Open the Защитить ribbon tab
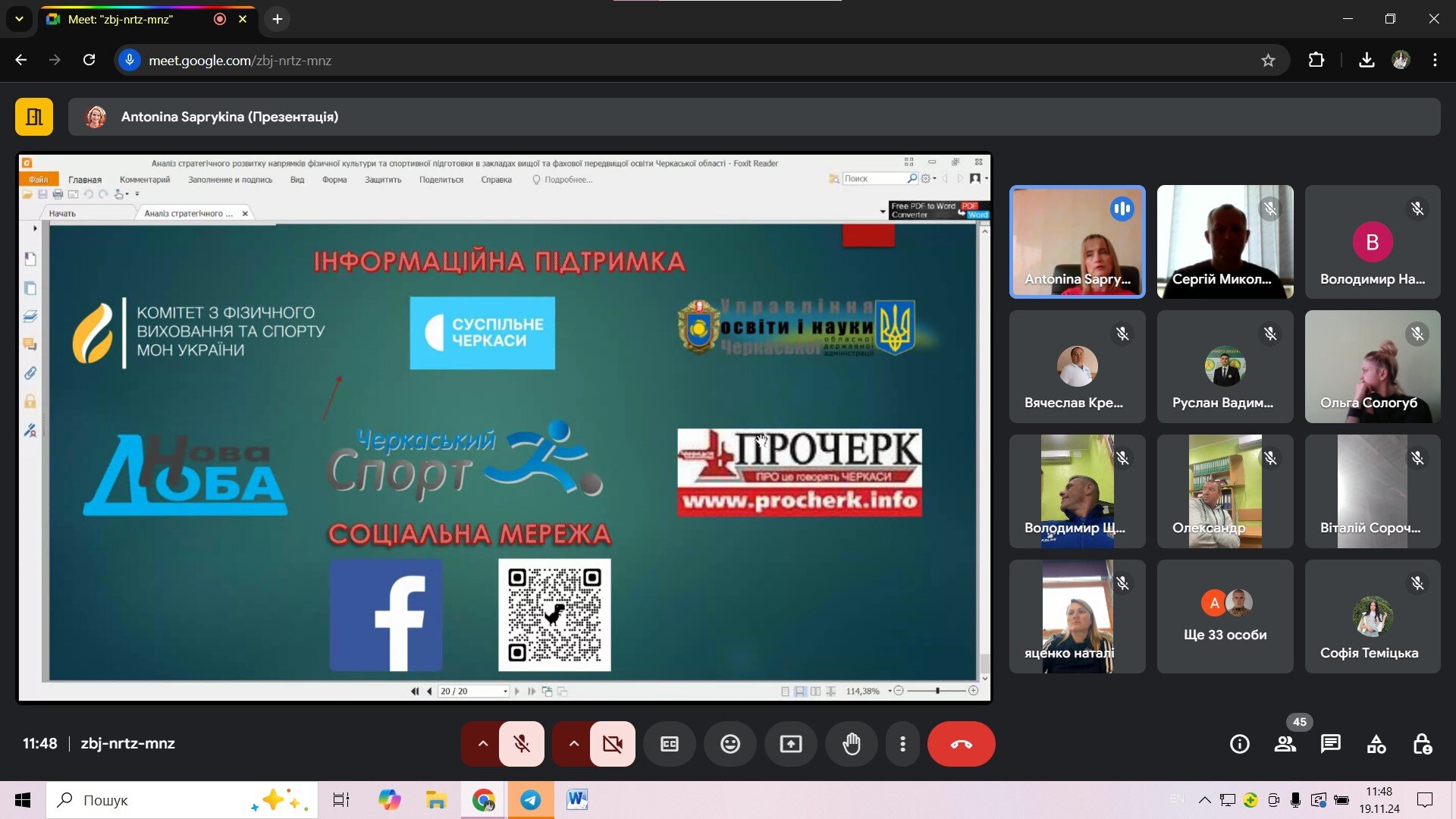Viewport: 1456px width, 819px height. pos(383,180)
